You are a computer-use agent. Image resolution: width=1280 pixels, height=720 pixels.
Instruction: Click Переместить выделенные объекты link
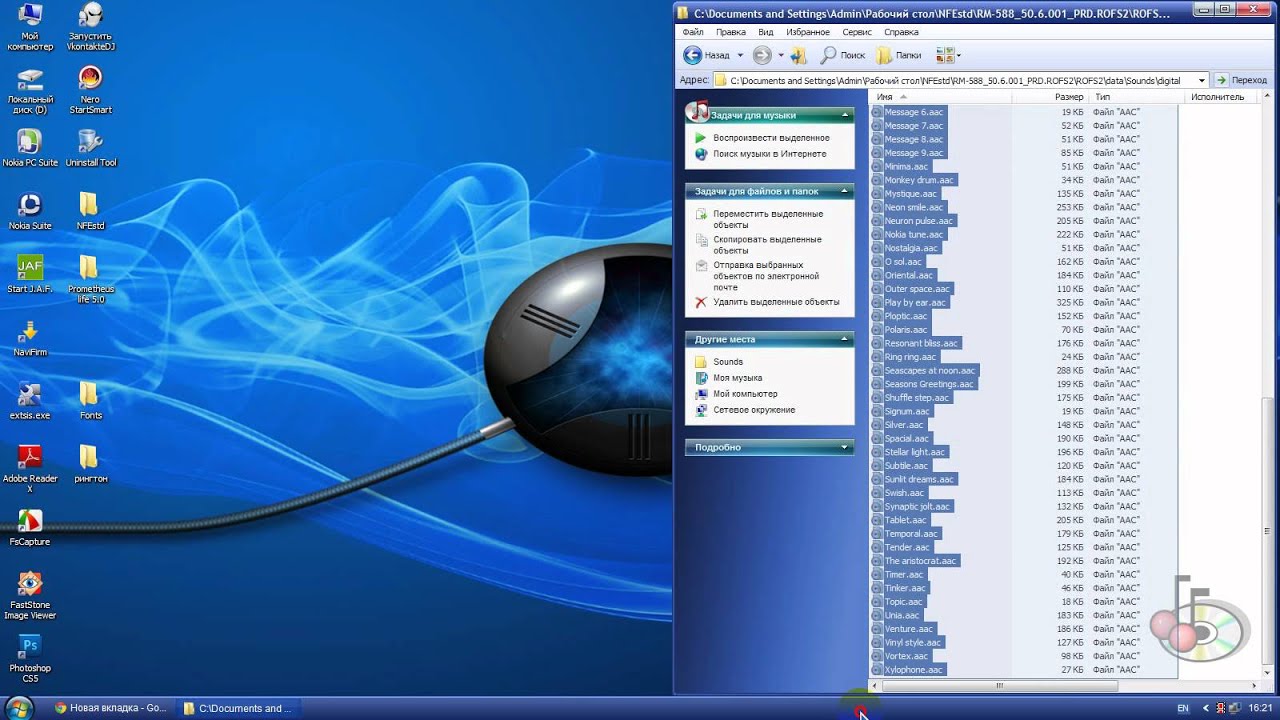(x=768, y=219)
